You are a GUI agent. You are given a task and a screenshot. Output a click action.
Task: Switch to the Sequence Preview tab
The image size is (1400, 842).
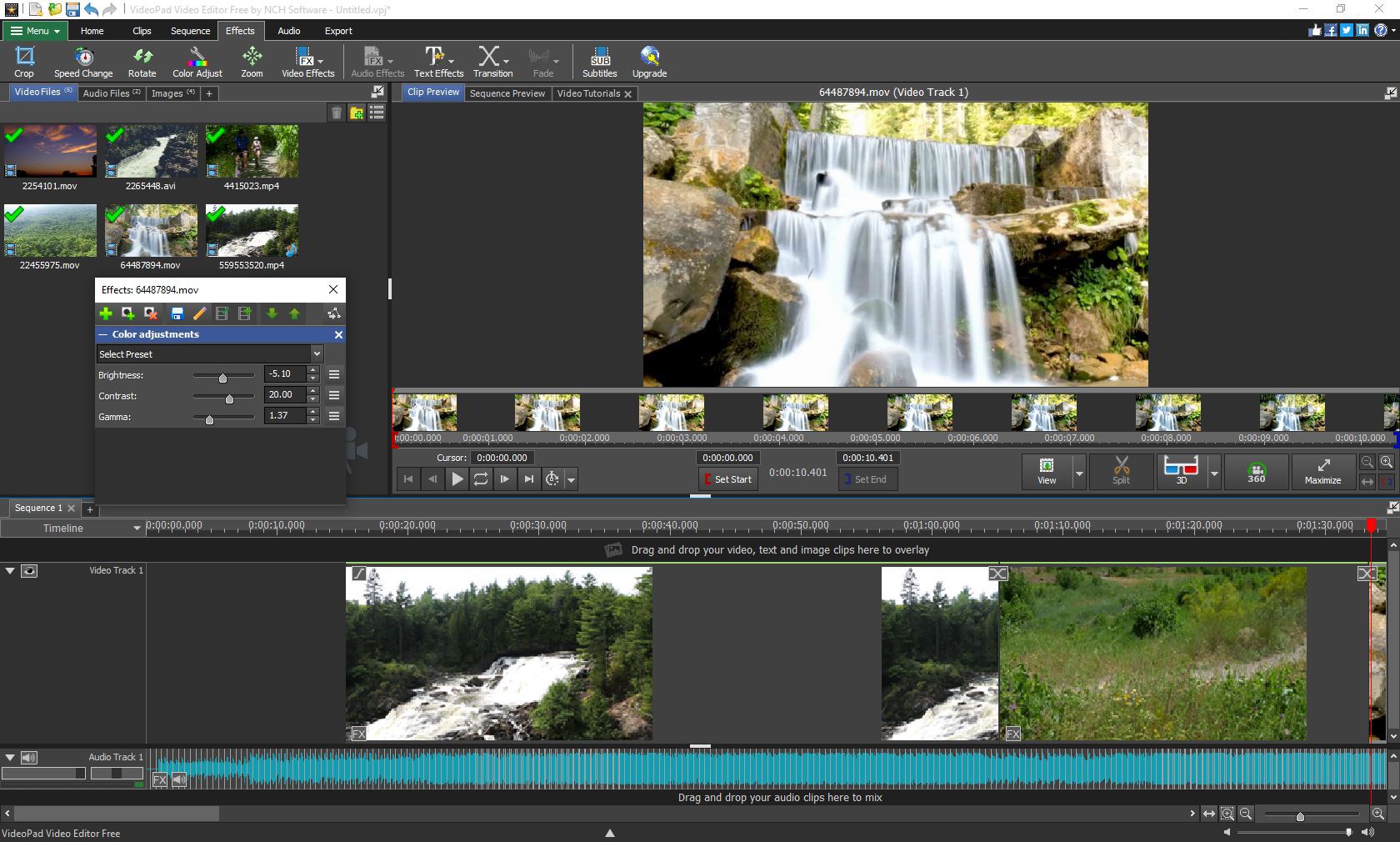click(x=507, y=93)
